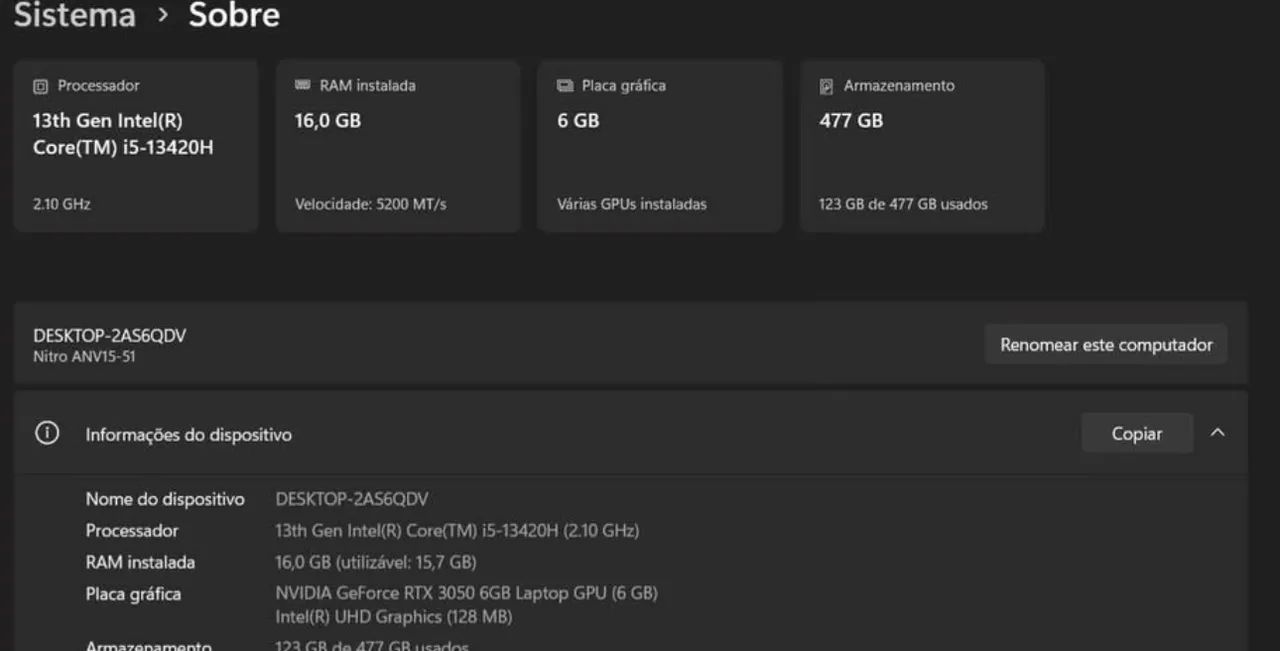This screenshot has width=1280, height=651.
Task: Select NVIDIA GeForce RTX 3050 6GB value
Action: pyautogui.click(x=467, y=593)
